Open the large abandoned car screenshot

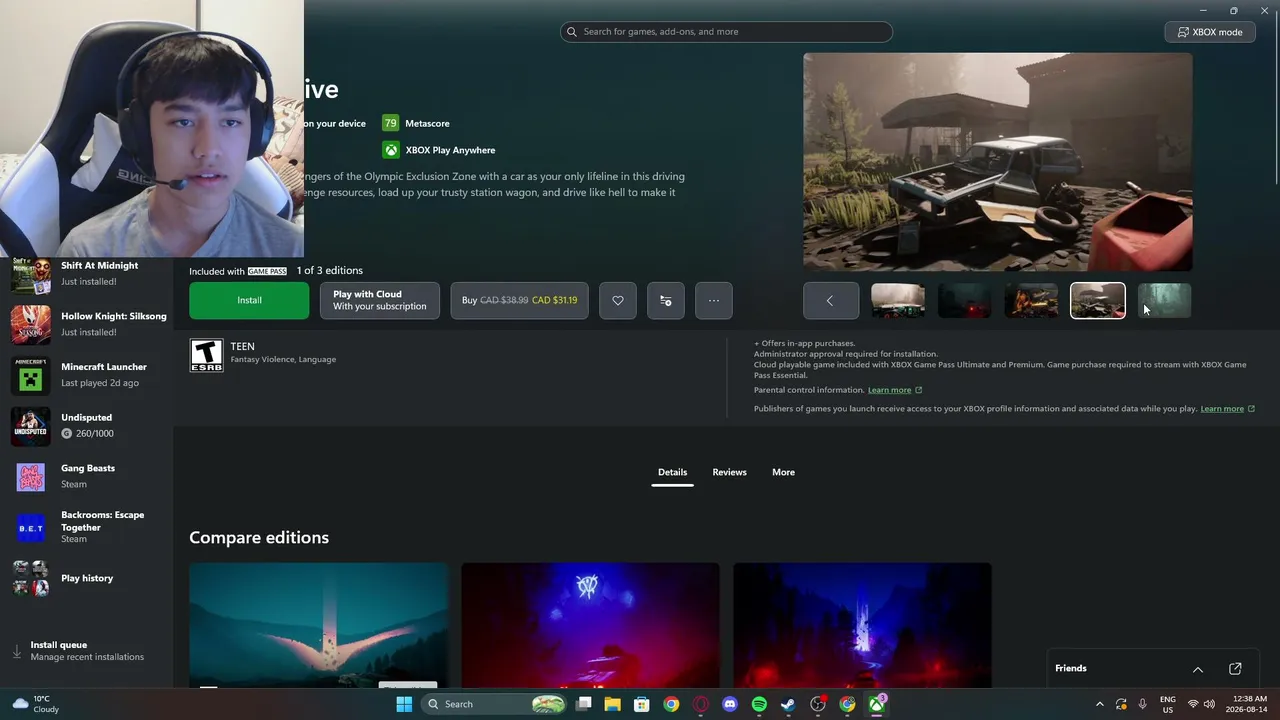pyautogui.click(x=998, y=162)
